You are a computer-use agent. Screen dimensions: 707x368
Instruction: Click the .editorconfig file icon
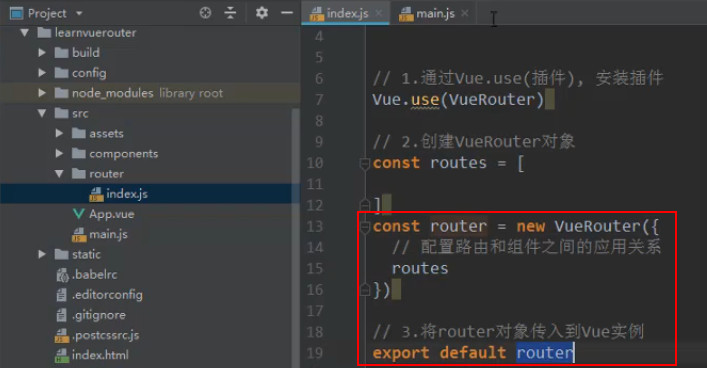click(61, 295)
